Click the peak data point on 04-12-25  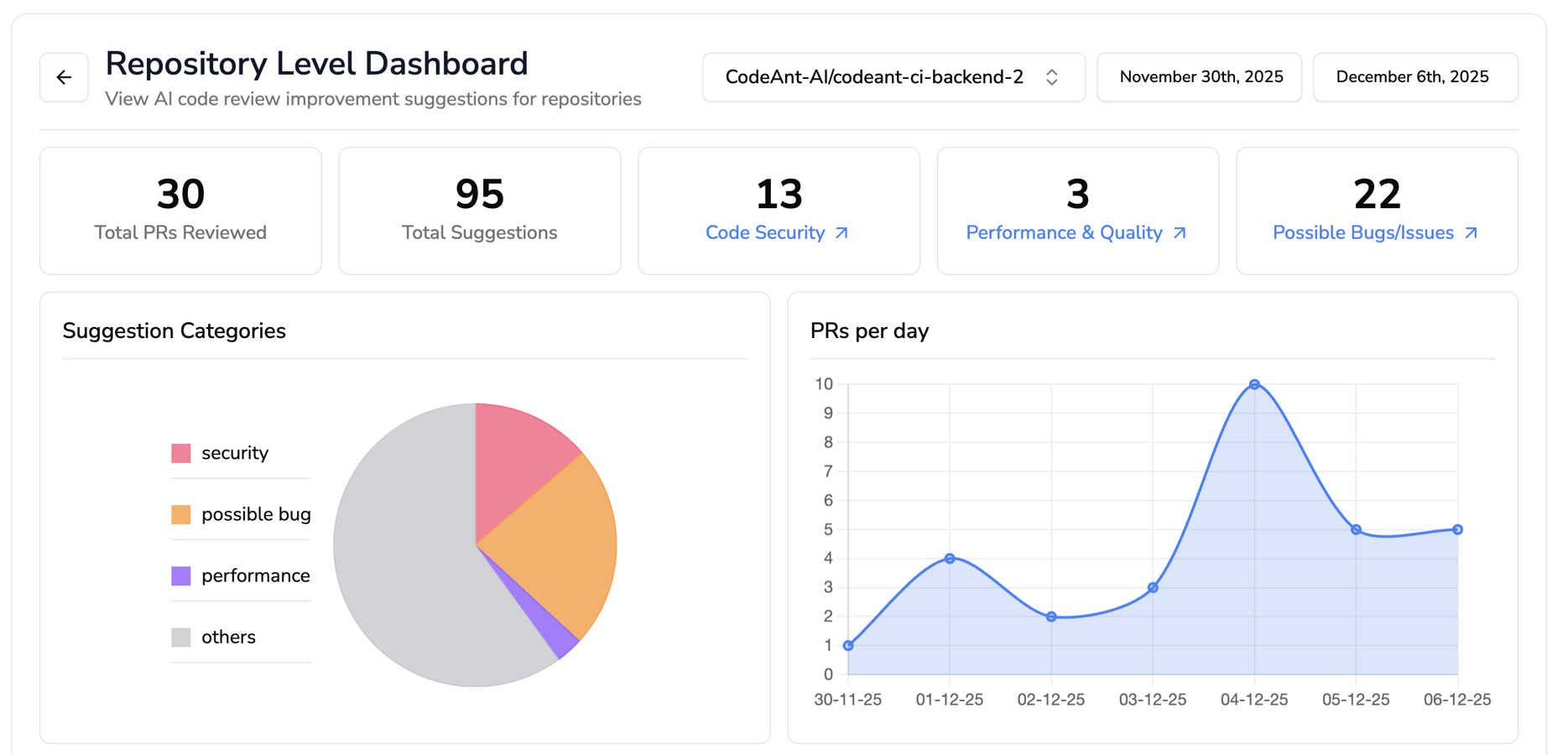1254,384
